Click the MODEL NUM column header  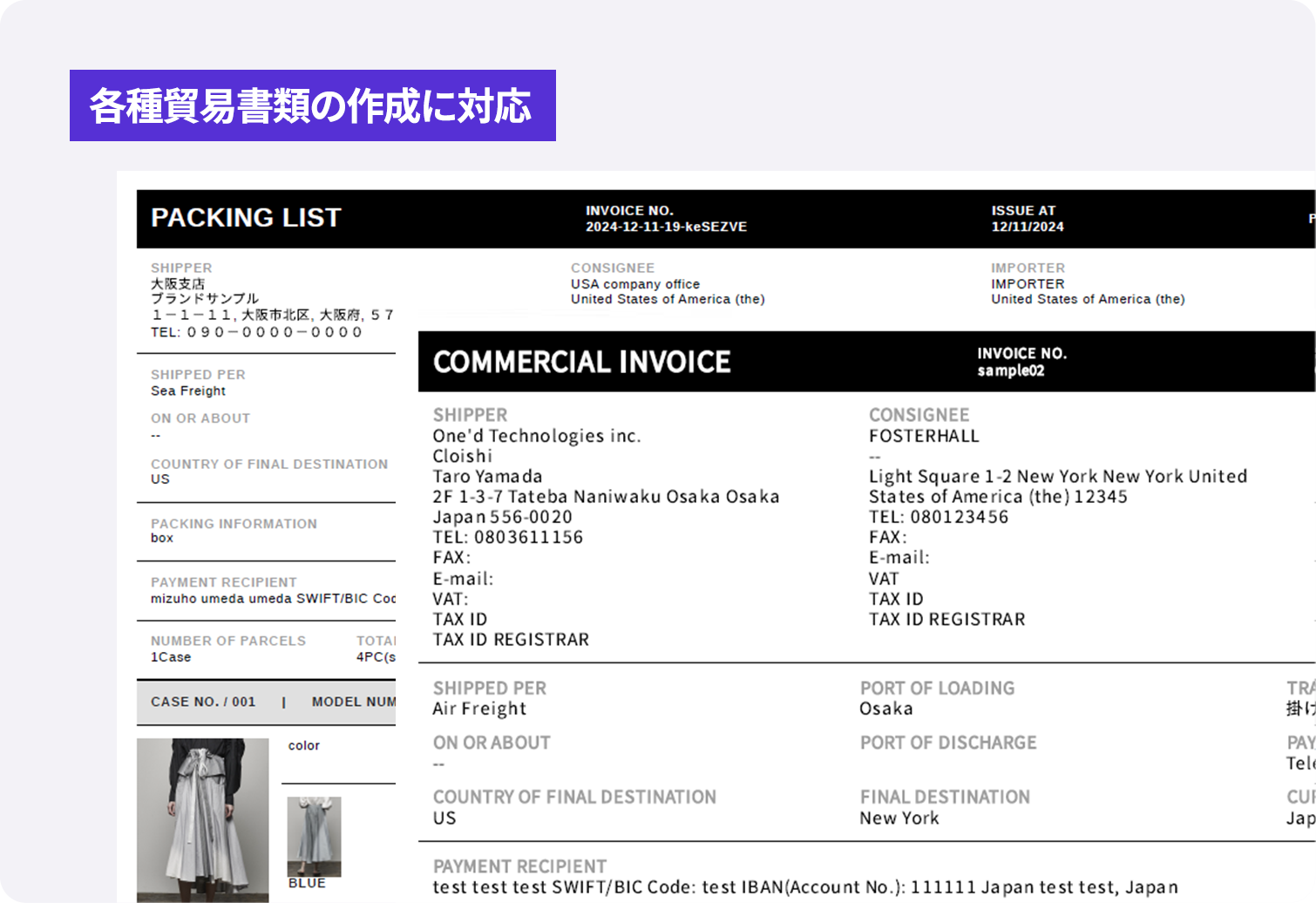coord(354,702)
